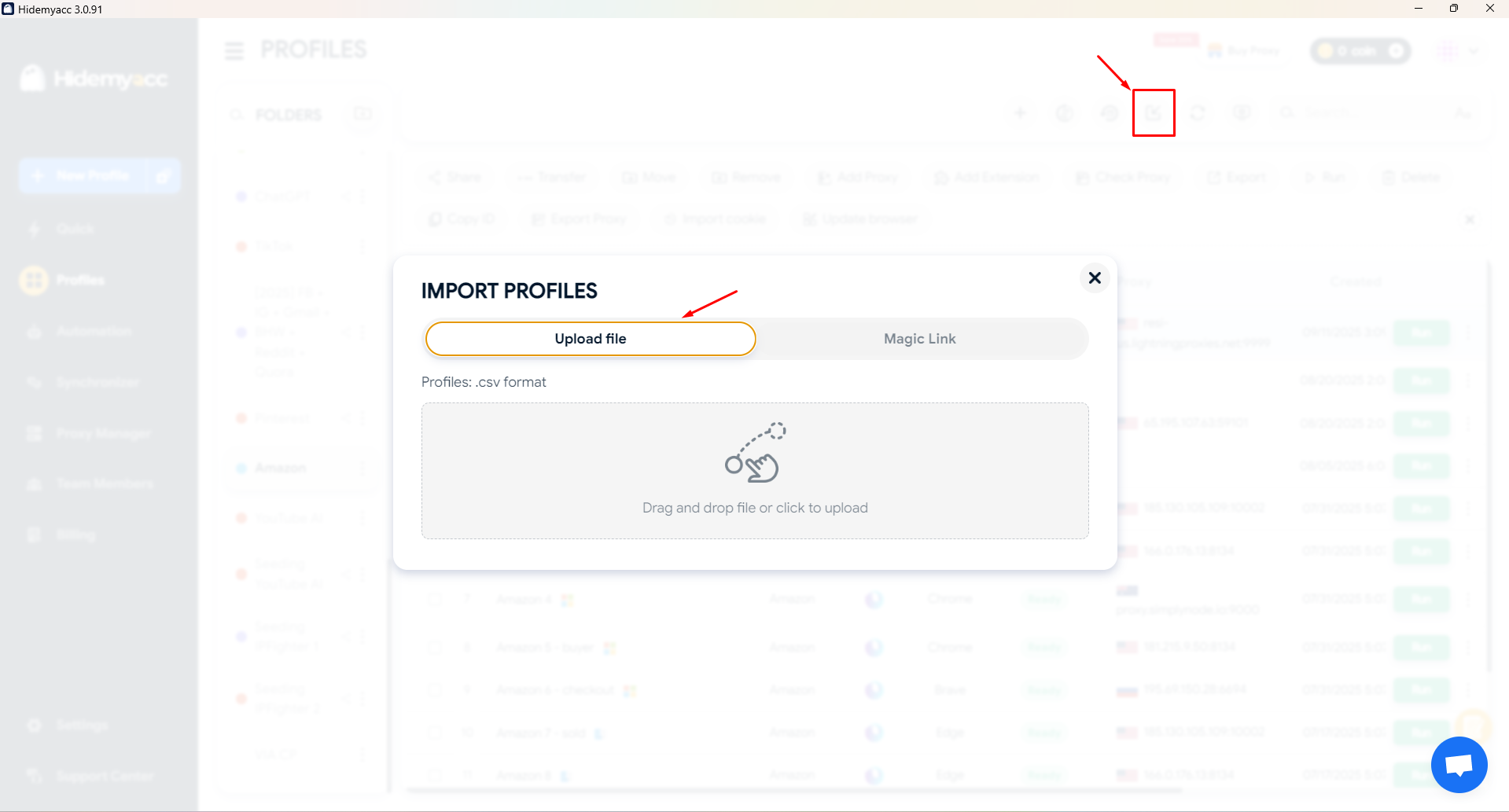This screenshot has height=812, width=1509.
Task: Click the plus icon in top toolbar
Action: [1020, 113]
